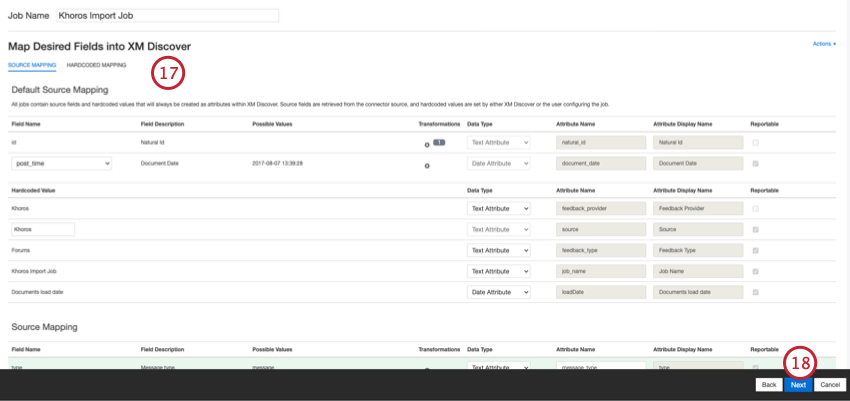Click the Natural Id display name field
The height and width of the screenshot is (401, 850).
point(698,143)
